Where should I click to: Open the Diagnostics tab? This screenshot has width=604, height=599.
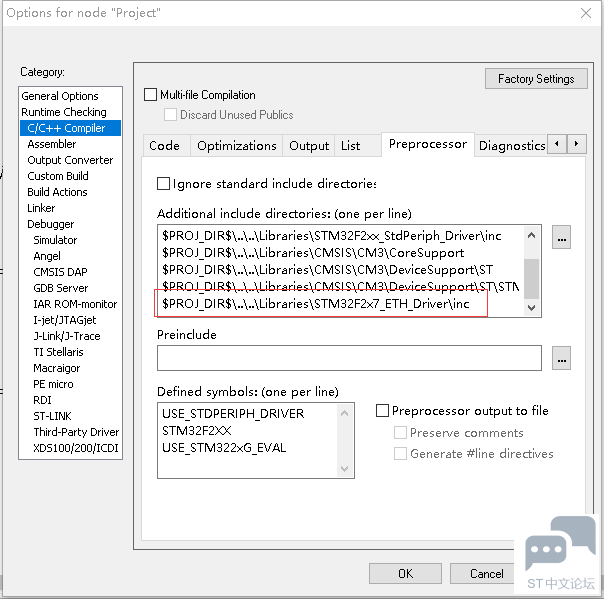coord(511,146)
